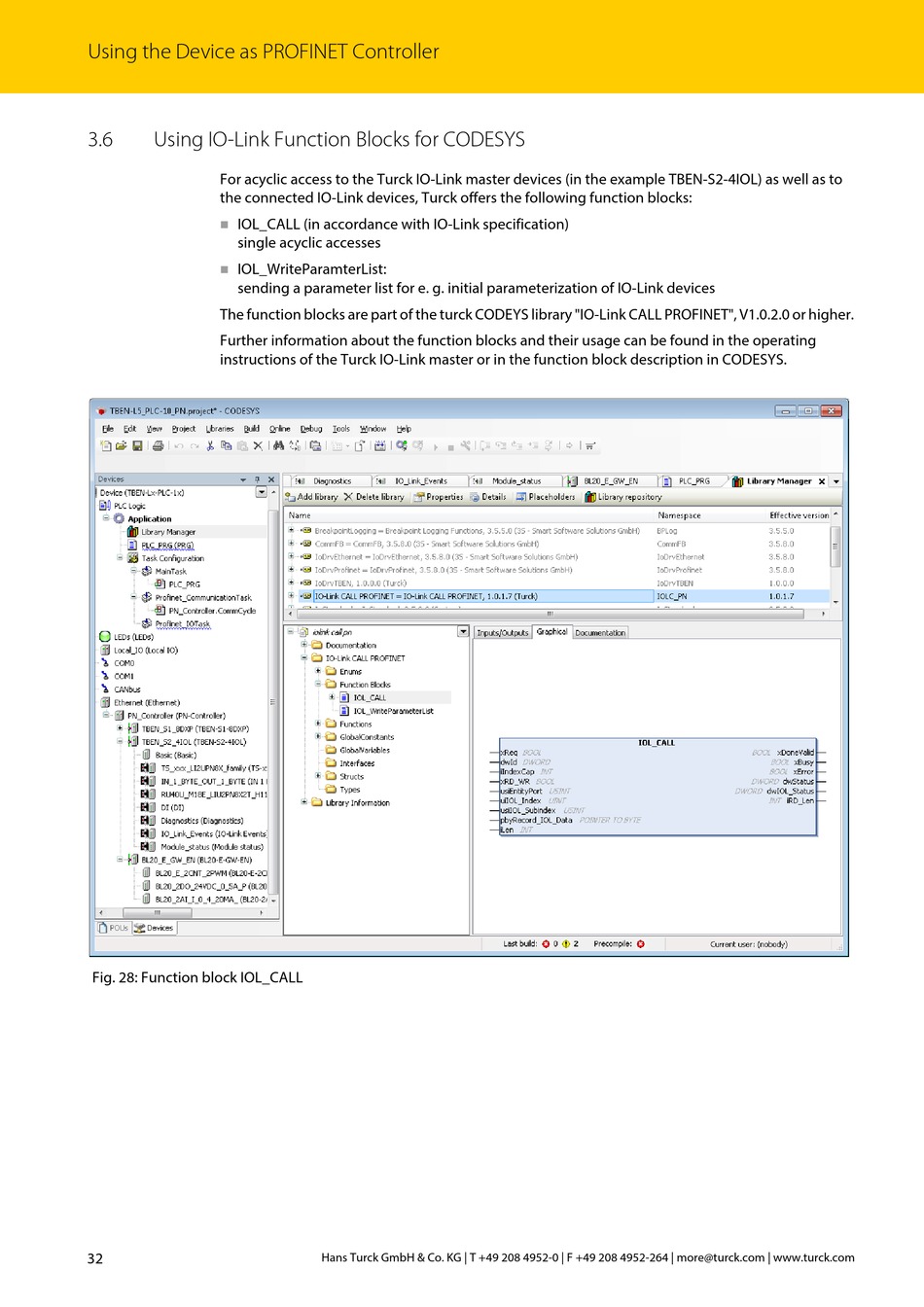Click the error count icon in status bar
The image size is (924, 1307).
click(x=546, y=944)
